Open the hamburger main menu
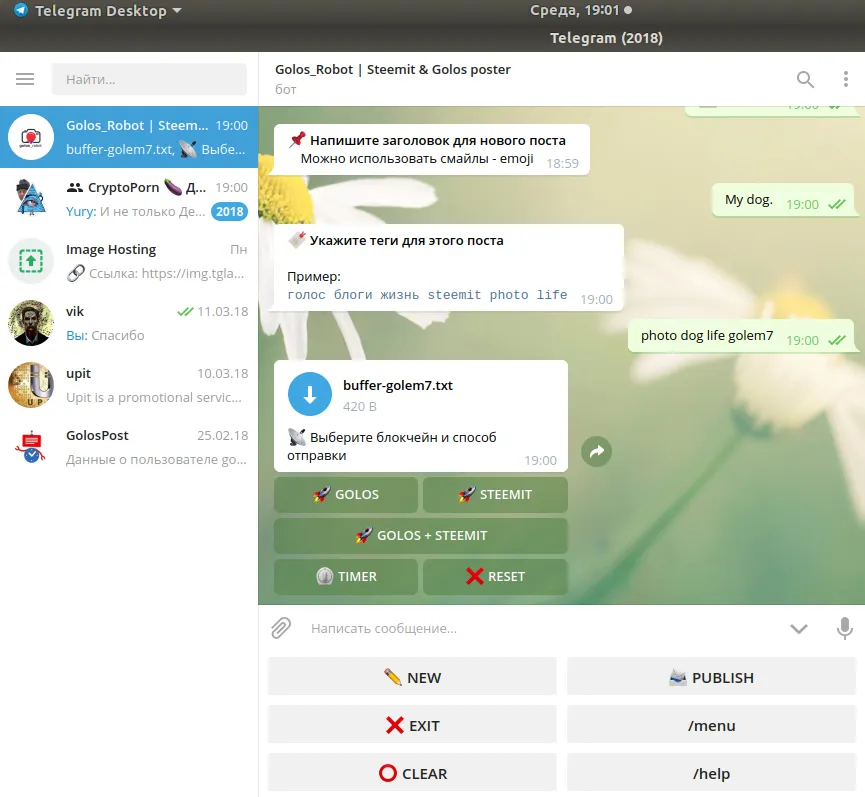 [x=25, y=79]
